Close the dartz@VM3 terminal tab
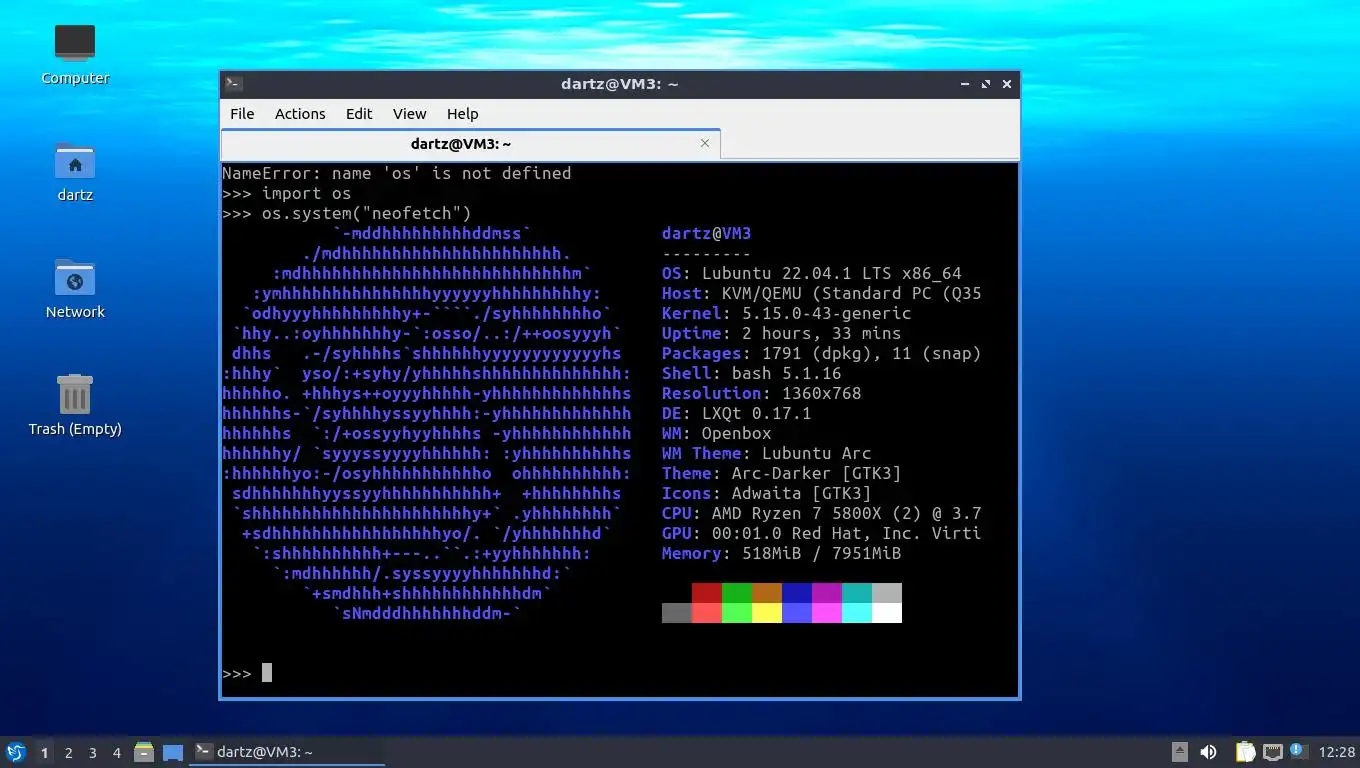Screen dimensions: 1360x768 705,144
